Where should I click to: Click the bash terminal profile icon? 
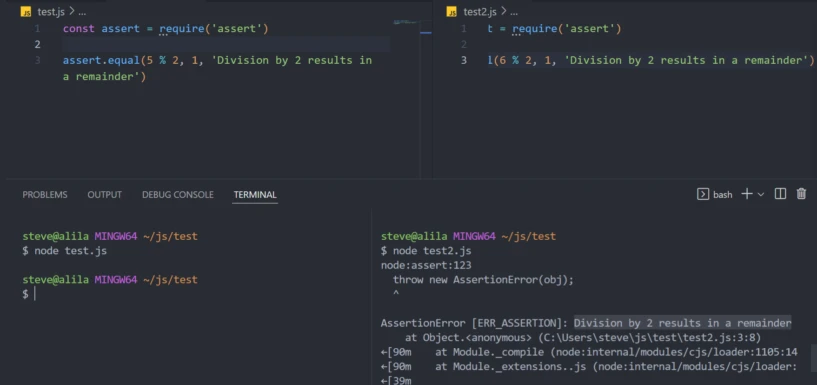click(x=702, y=194)
